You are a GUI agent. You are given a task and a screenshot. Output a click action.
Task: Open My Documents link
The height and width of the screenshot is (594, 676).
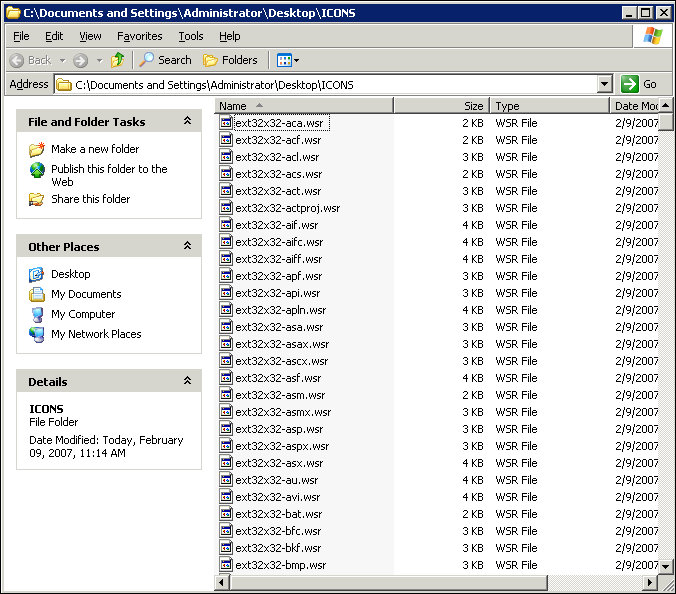86,294
